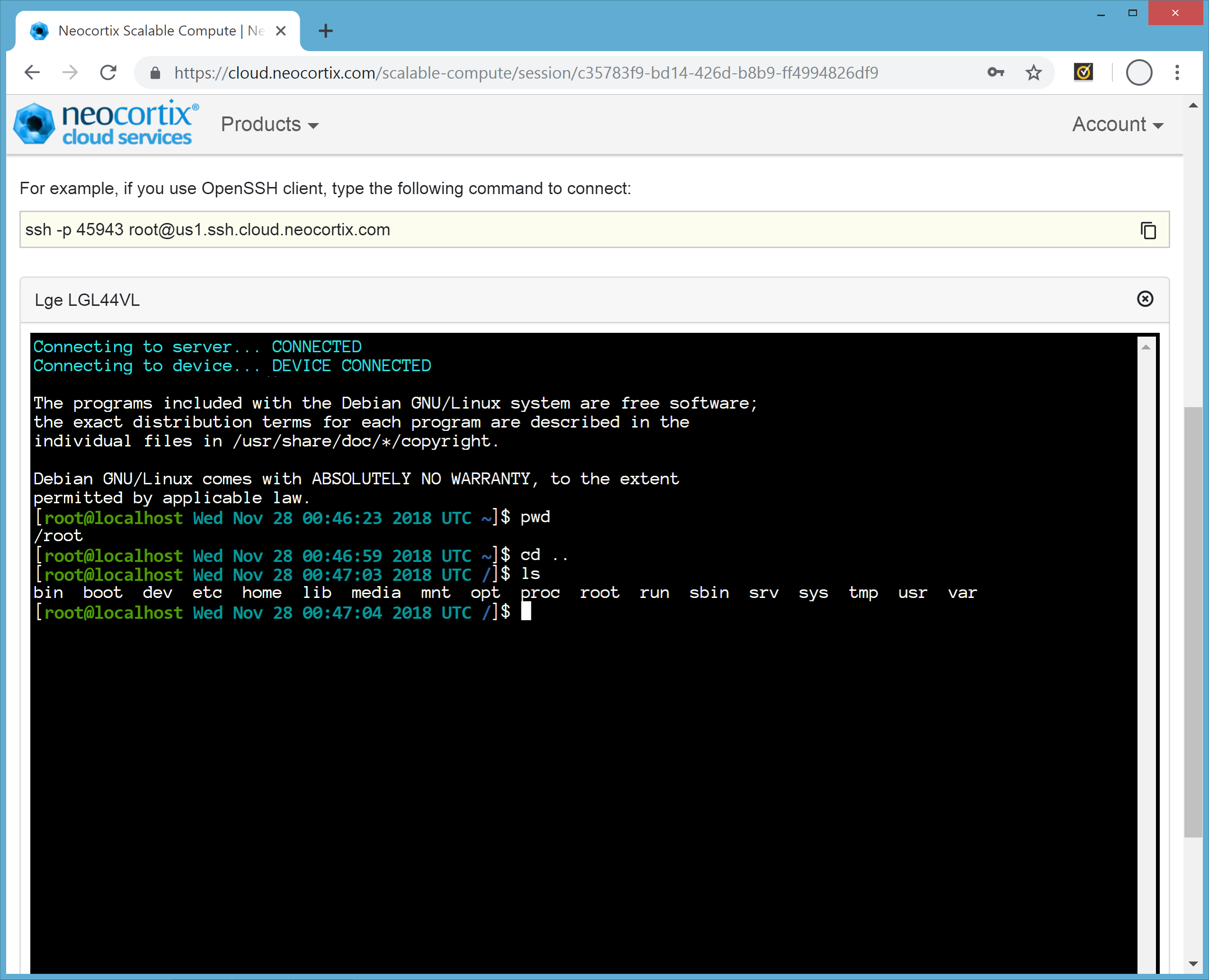Click inside the terminal at cursor prompt
The height and width of the screenshot is (980, 1209).
point(526,612)
